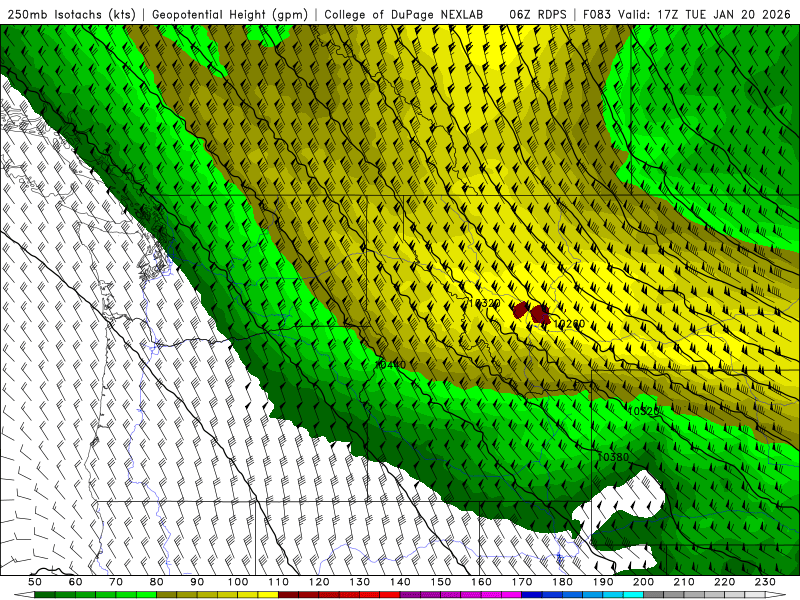Click the 80 value on the legend scale
The image size is (800, 600).
tap(157, 582)
